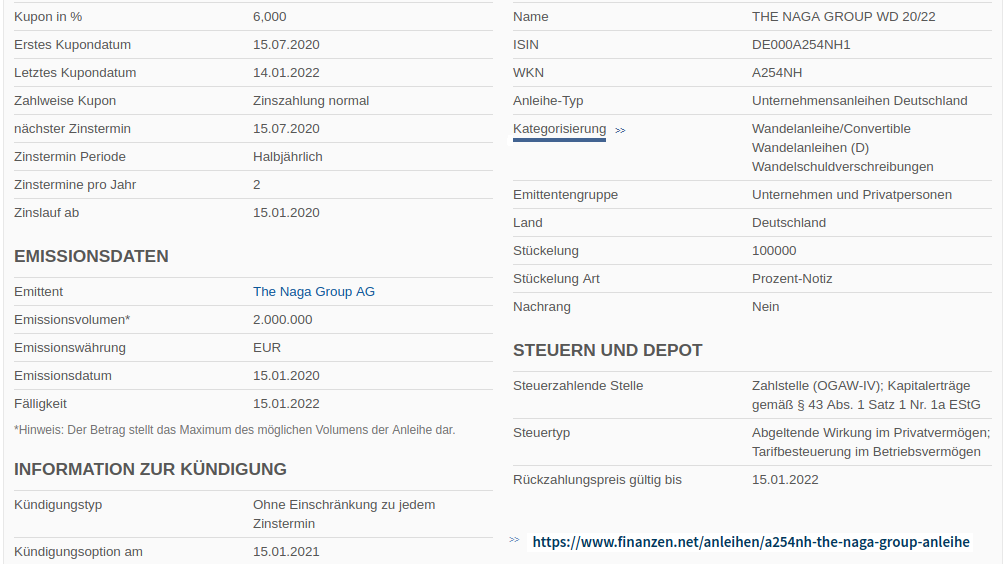Follow the finanzen.net a254nh anleihe URL
This screenshot has width=1004, height=564.
coord(750,542)
